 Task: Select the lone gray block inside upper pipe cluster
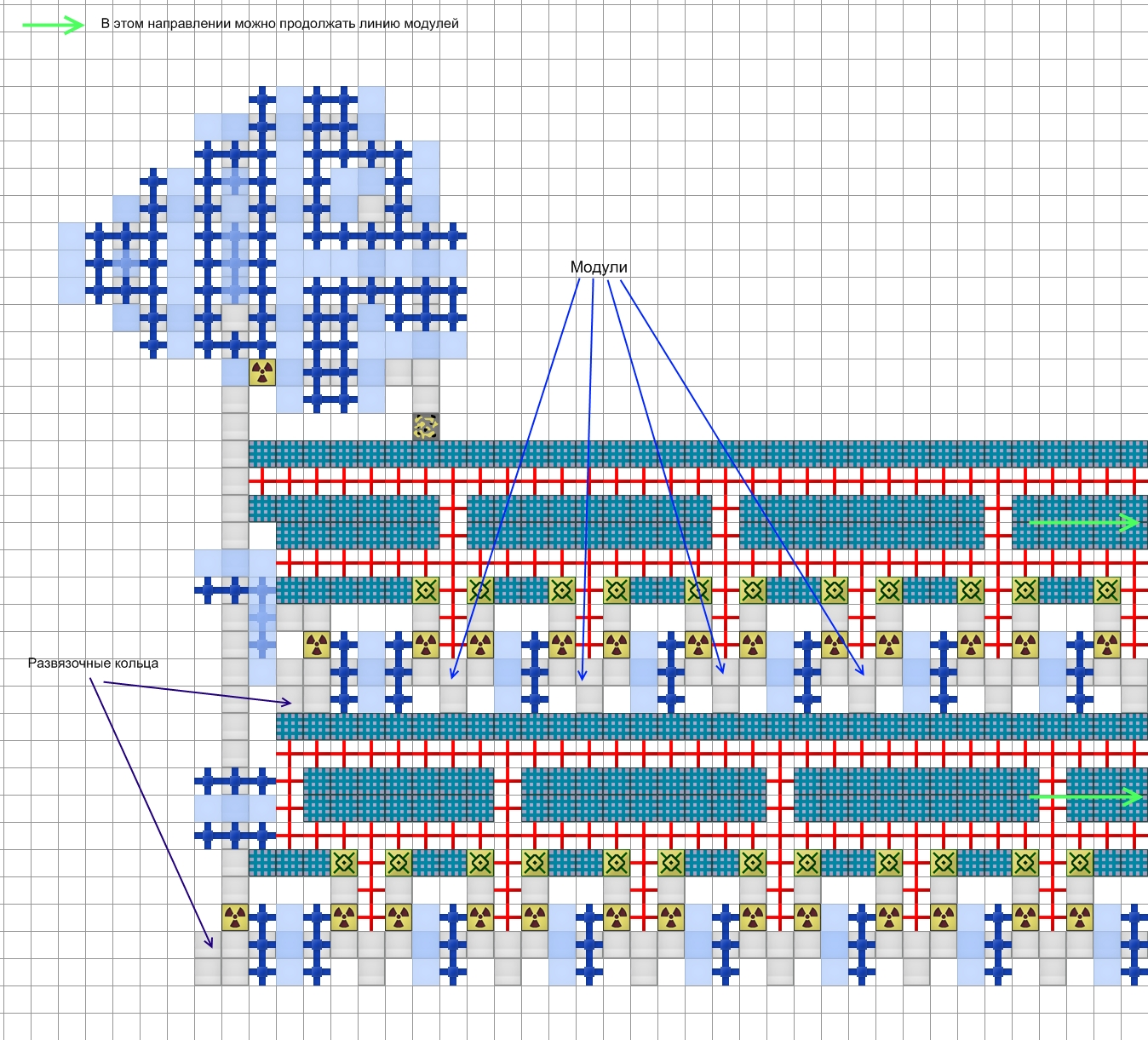371,208
